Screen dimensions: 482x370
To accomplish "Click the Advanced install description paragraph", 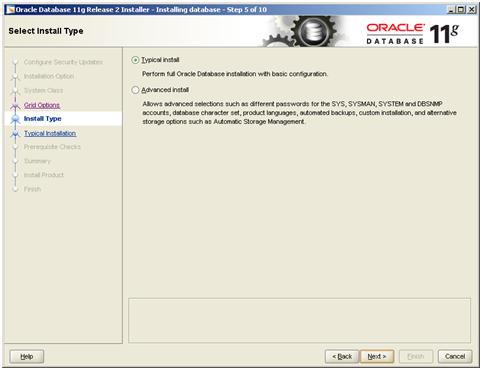I will [x=299, y=113].
